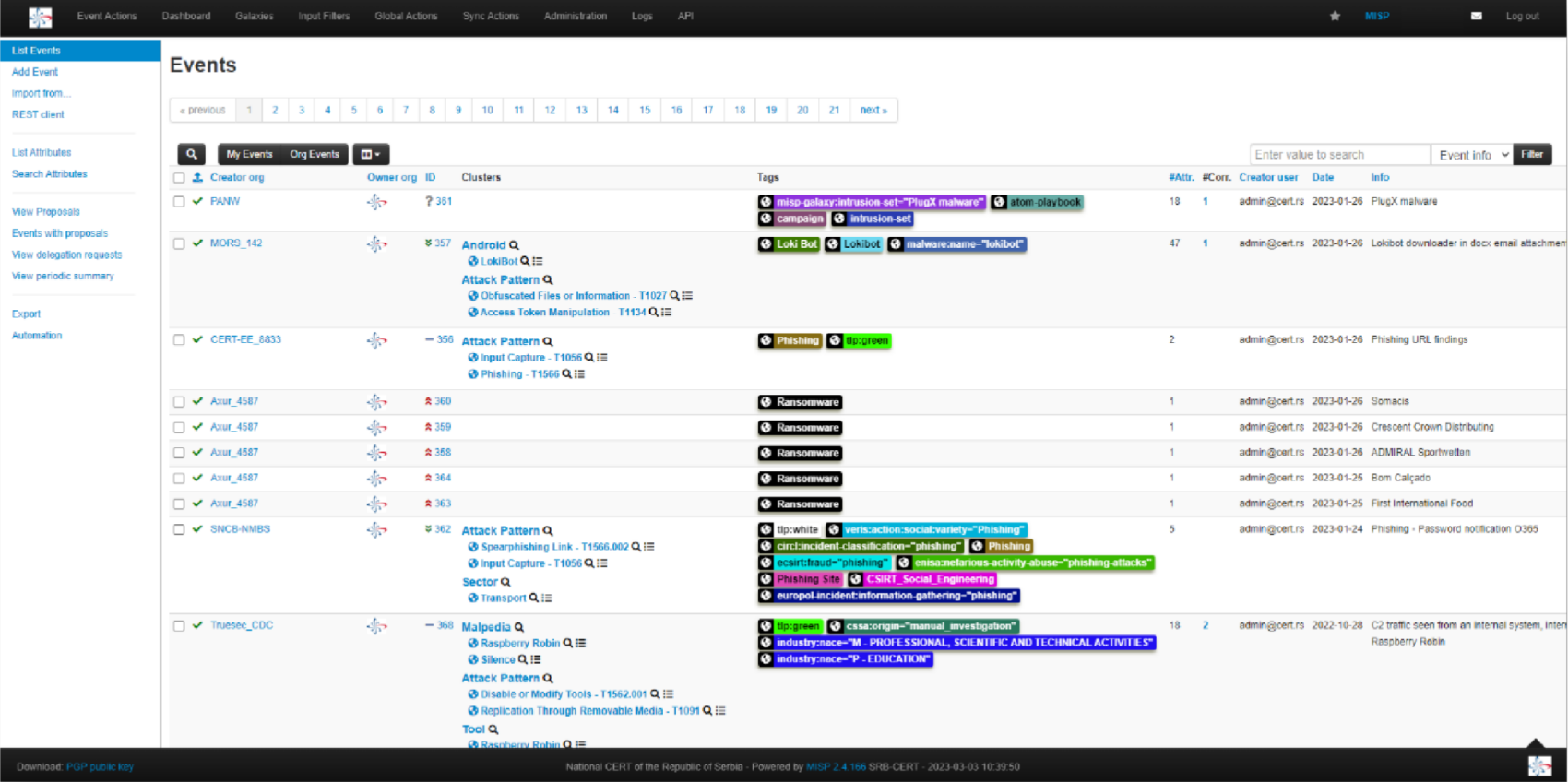Screen dimensions: 1568x782
Task: Click the globe icon on the tlp:white tag
Action: click(766, 530)
